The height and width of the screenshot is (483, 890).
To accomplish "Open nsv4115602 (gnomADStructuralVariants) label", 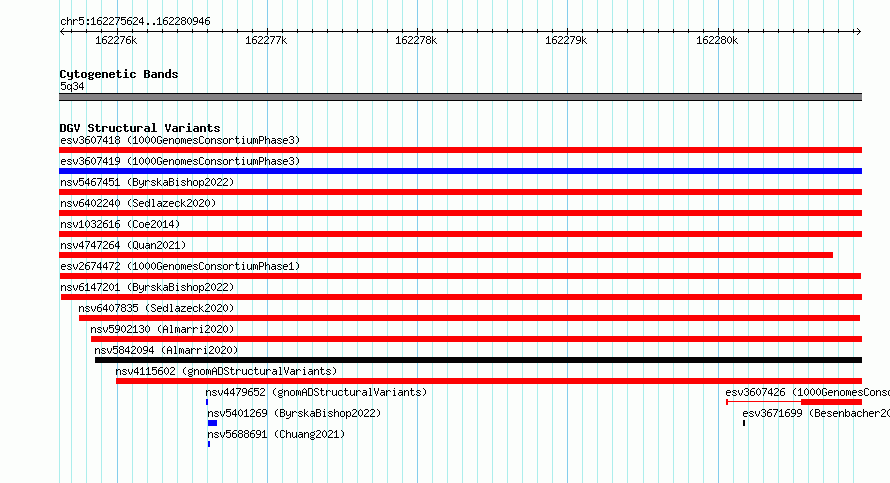I will [226, 371].
